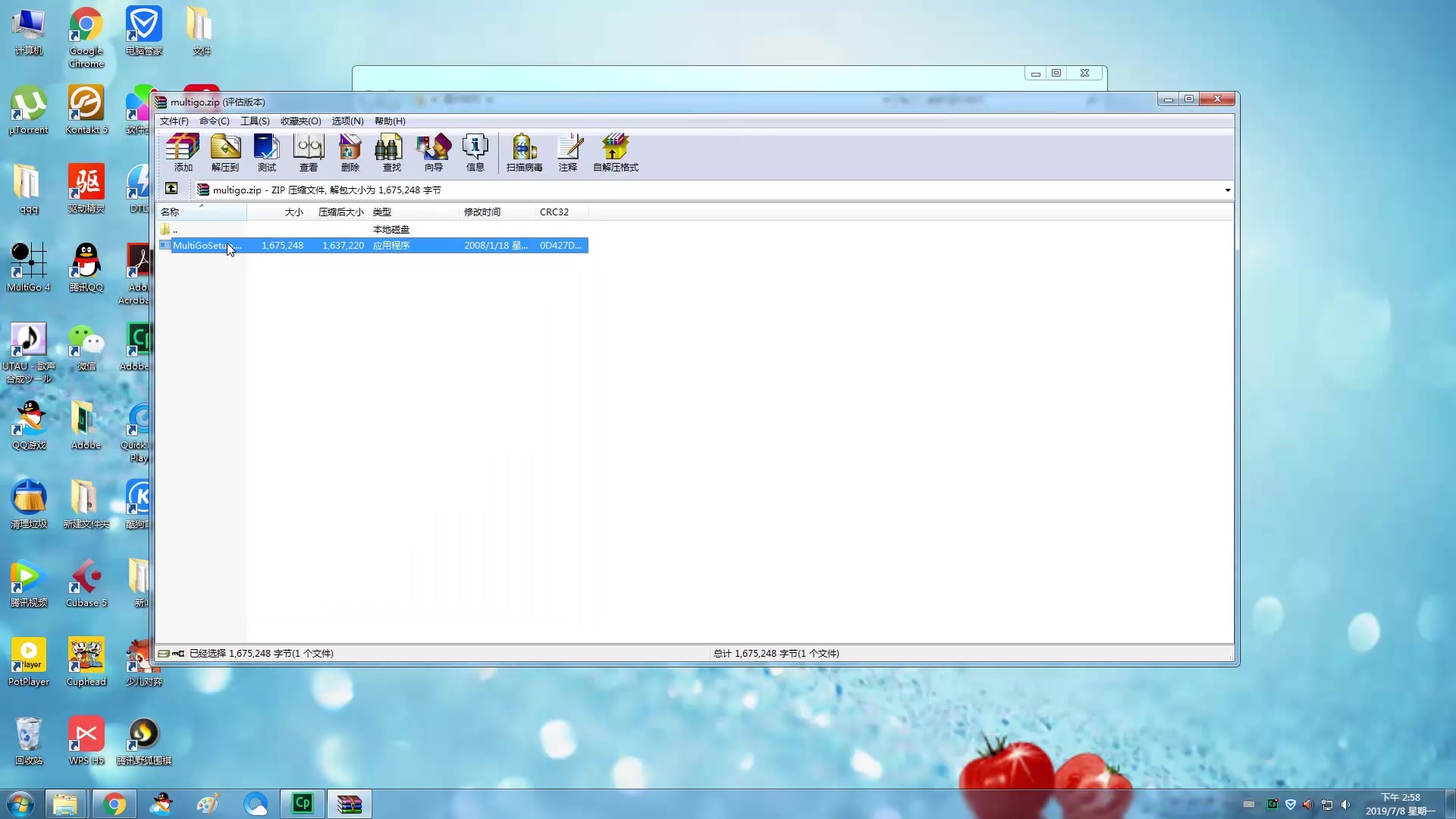Expand the archive path dropdown arrow
The height and width of the screenshot is (819, 1456).
click(x=1228, y=190)
